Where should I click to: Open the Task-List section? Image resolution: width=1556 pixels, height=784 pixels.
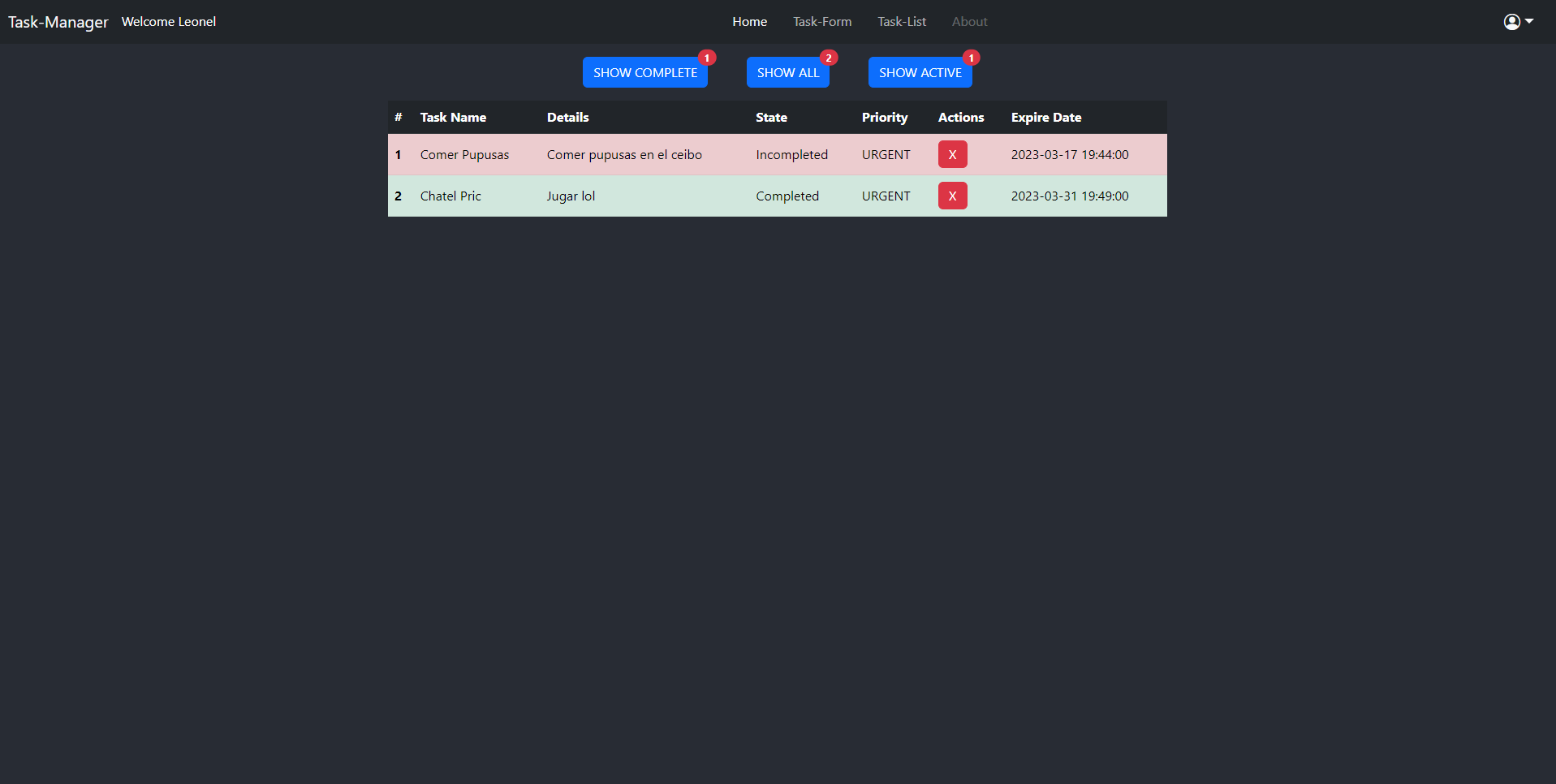(x=901, y=21)
